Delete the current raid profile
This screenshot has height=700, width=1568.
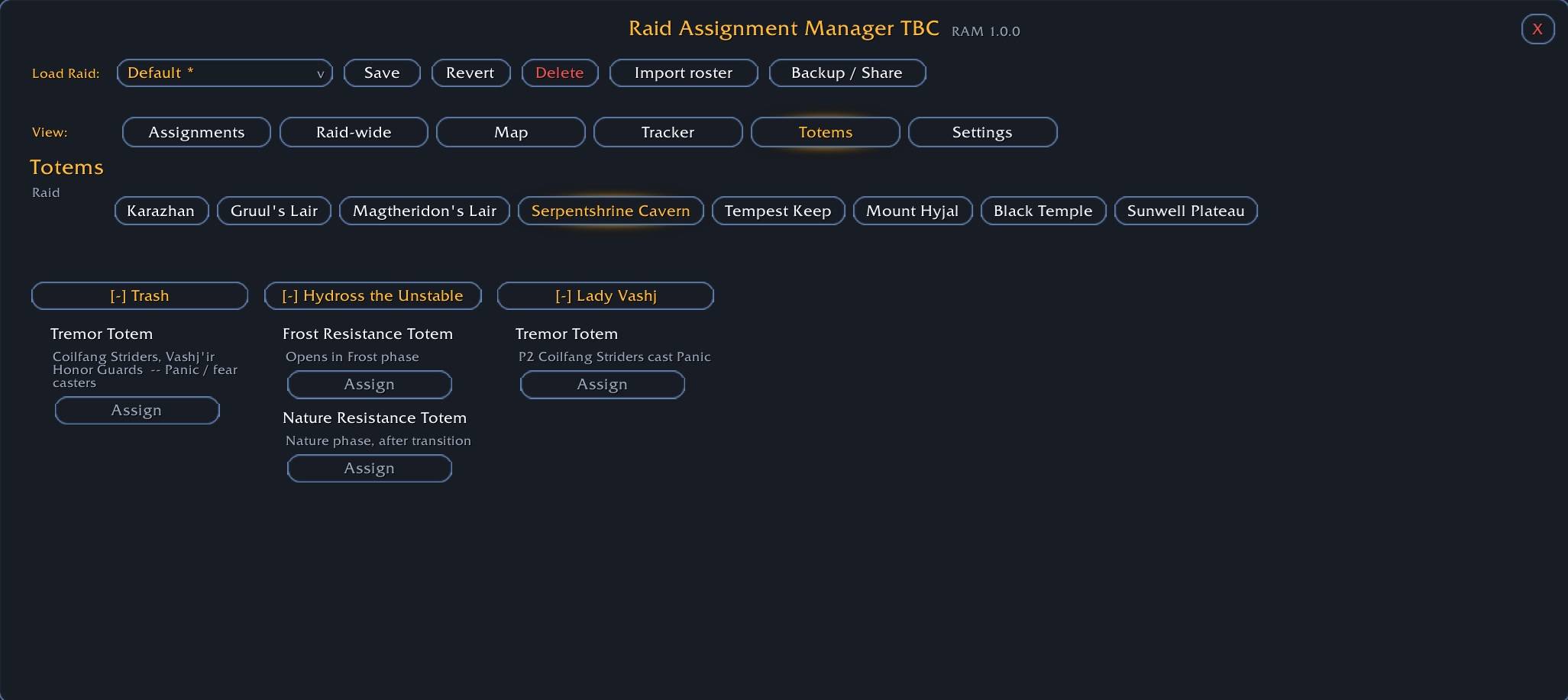coord(560,73)
